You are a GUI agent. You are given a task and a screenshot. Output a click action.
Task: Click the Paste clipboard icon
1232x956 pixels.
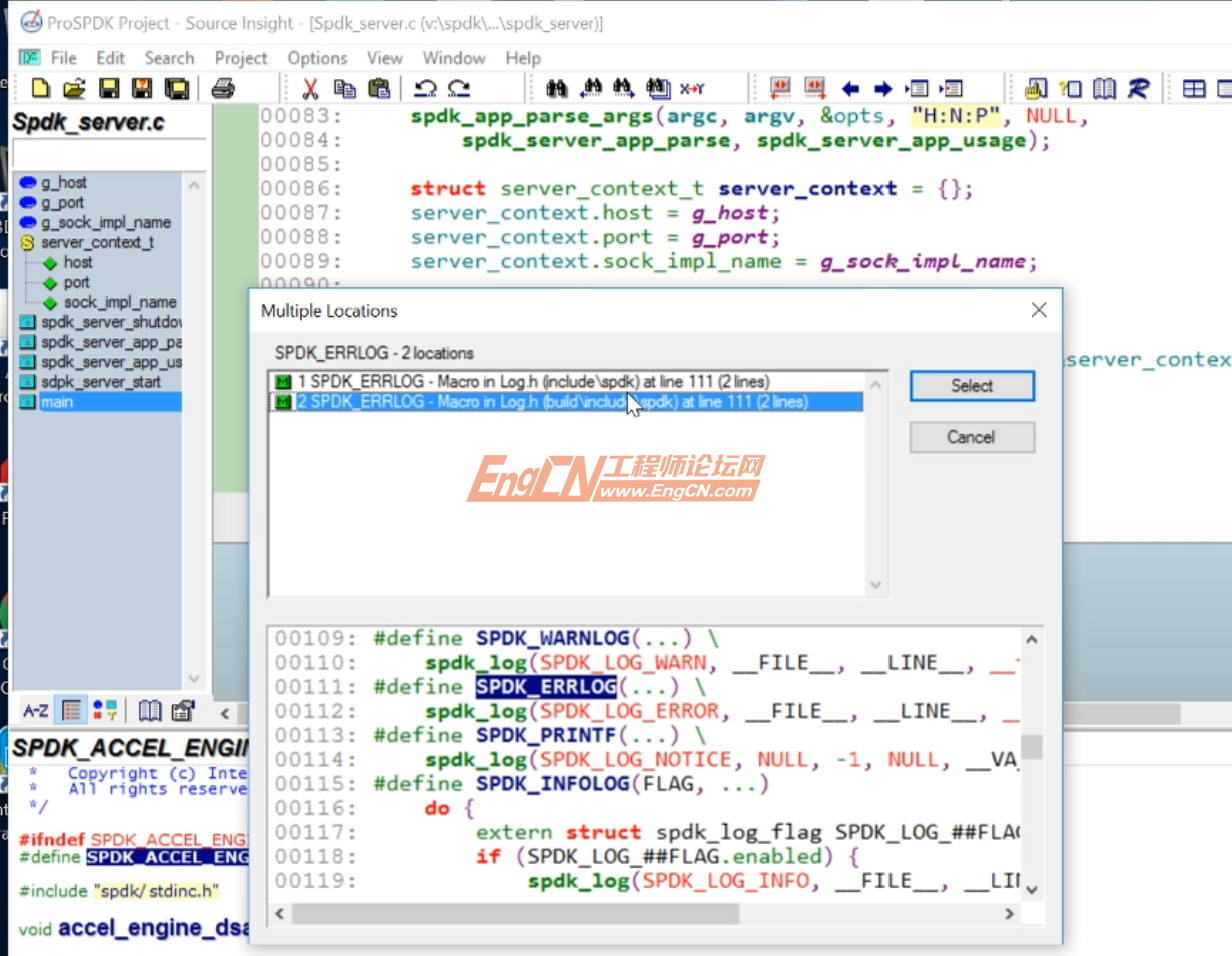click(378, 89)
